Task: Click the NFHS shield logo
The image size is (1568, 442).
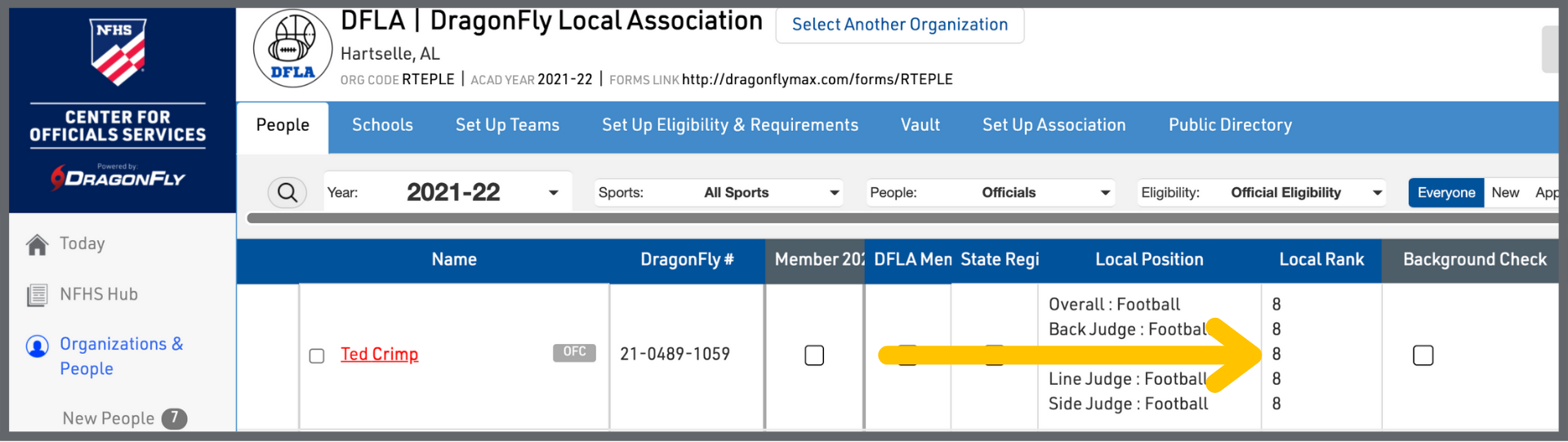Action: (118, 52)
